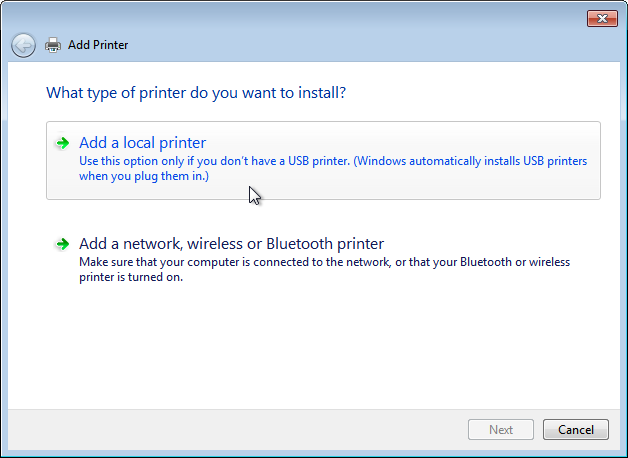Close the Add Printer wizard window
This screenshot has width=628, height=458.
(x=602, y=18)
